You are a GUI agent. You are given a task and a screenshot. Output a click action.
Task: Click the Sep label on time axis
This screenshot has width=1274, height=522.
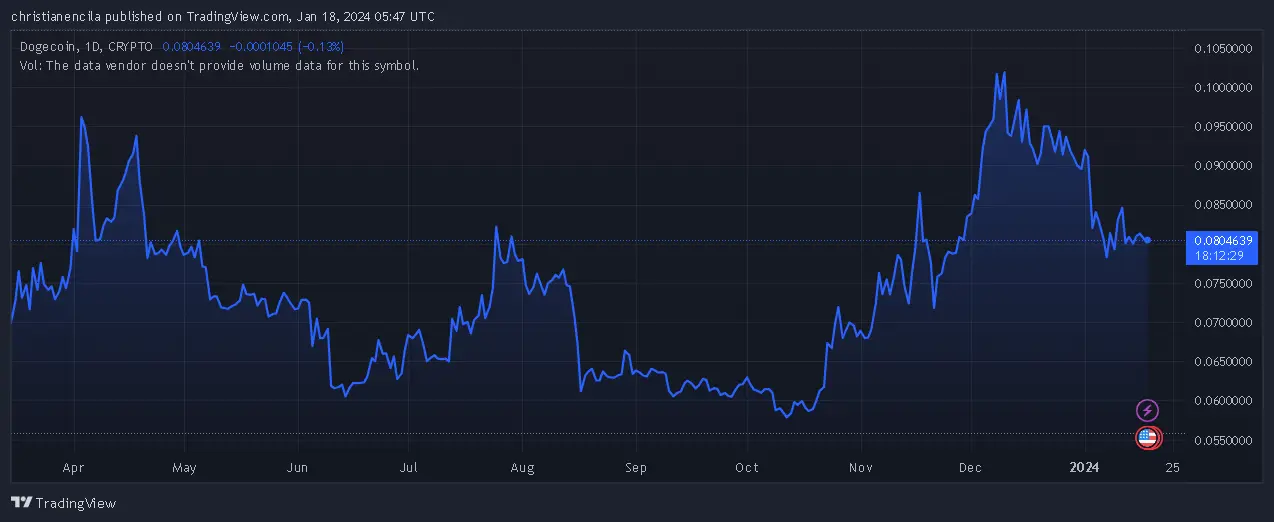tap(636, 467)
